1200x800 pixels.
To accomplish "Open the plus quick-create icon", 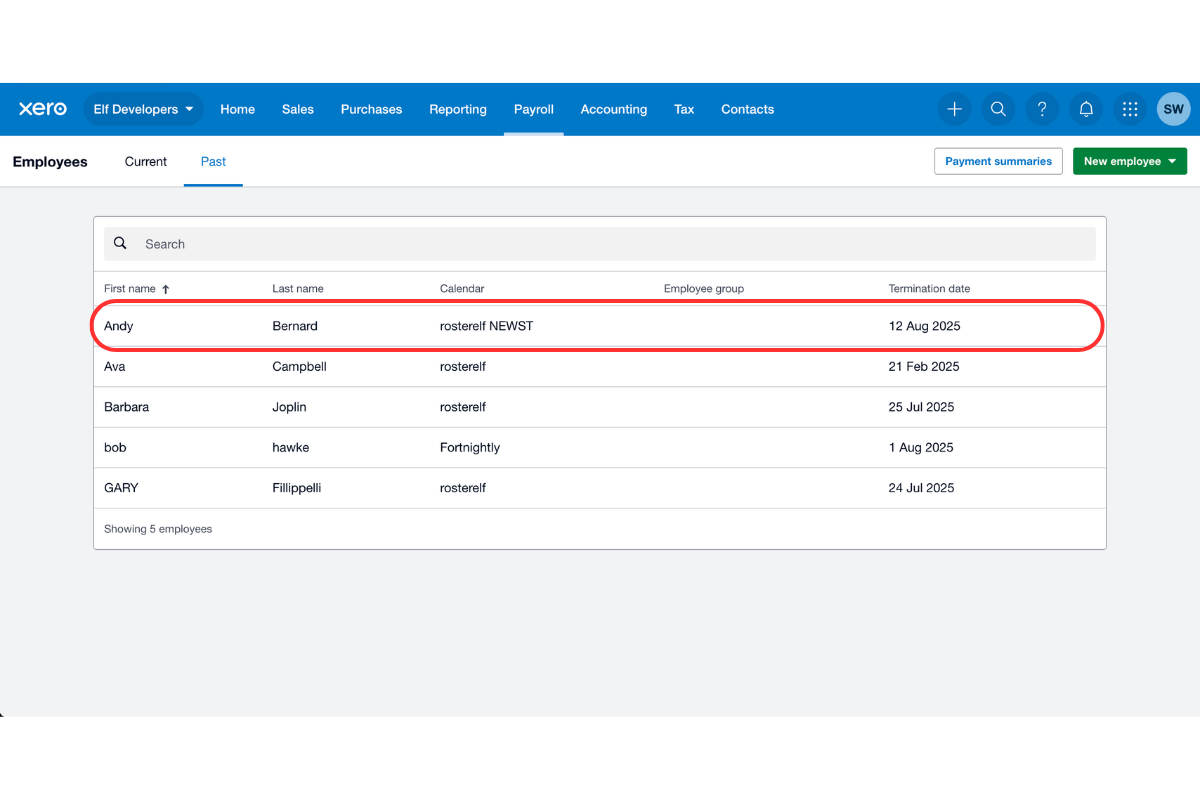I will (954, 109).
